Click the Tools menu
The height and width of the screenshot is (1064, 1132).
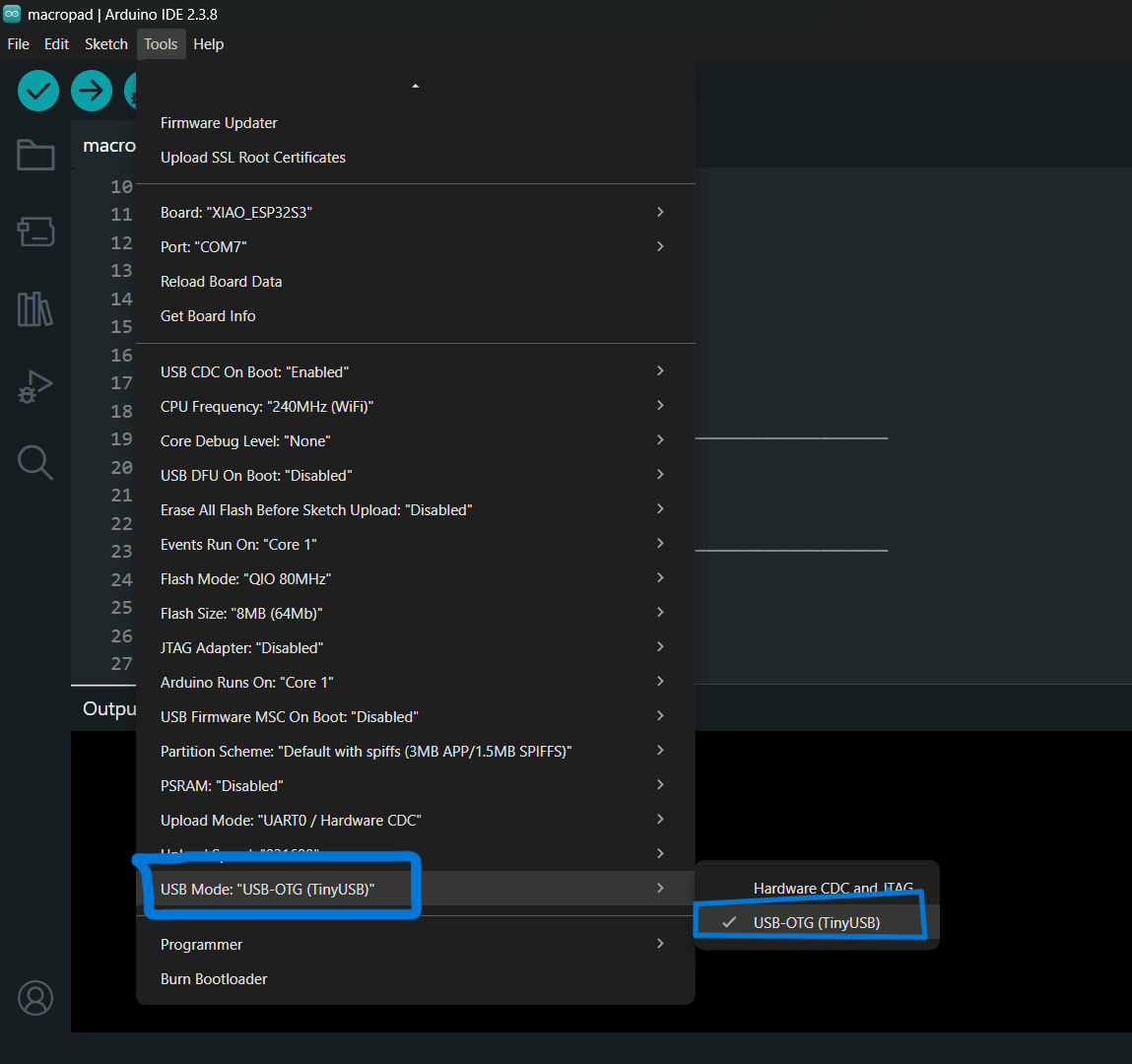(161, 44)
